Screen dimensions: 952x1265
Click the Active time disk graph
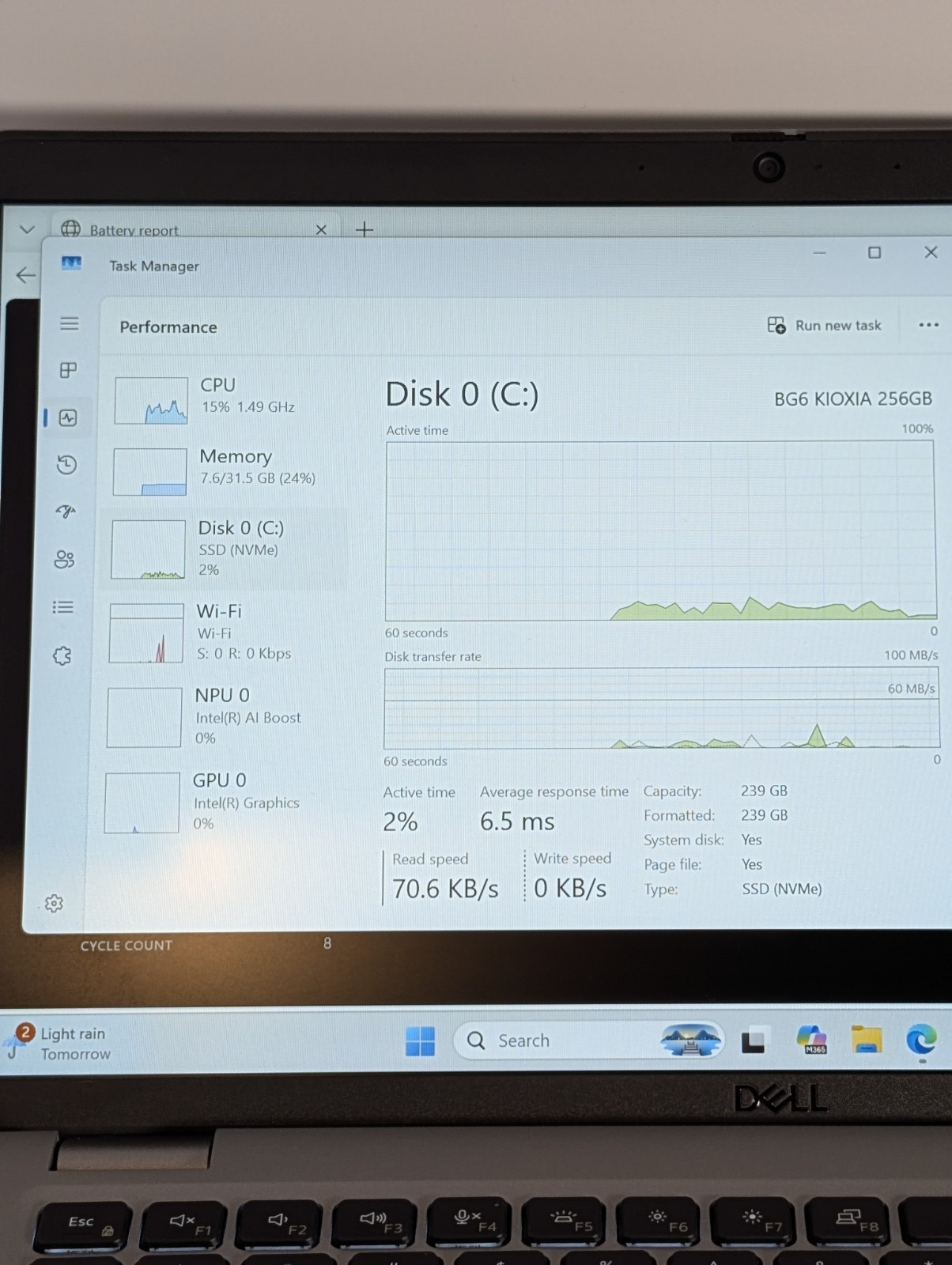[661, 531]
